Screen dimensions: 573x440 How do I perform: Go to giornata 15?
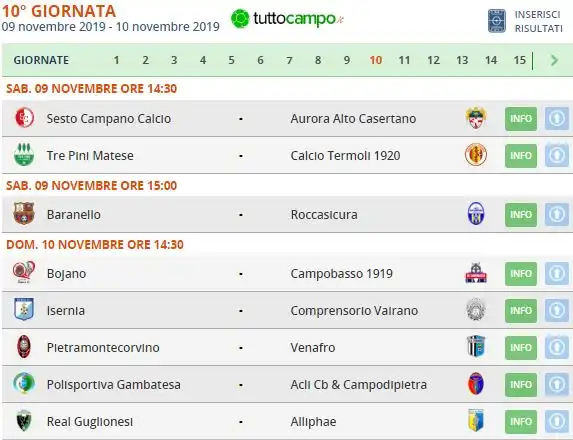(519, 60)
